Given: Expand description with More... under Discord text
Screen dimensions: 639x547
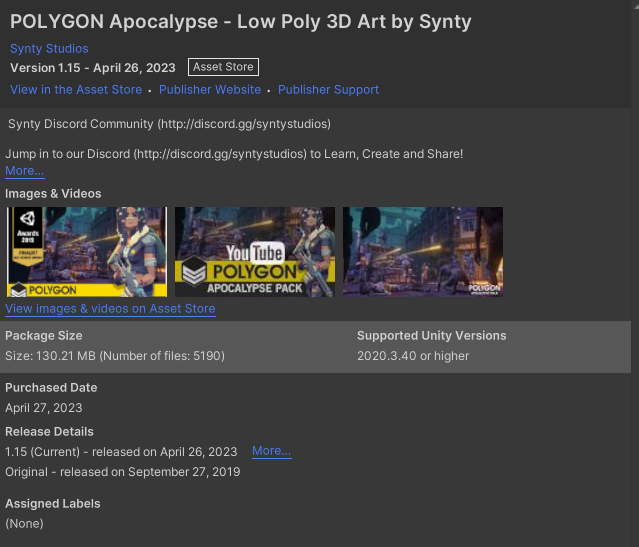Looking at the screenshot, I should [x=24, y=171].
